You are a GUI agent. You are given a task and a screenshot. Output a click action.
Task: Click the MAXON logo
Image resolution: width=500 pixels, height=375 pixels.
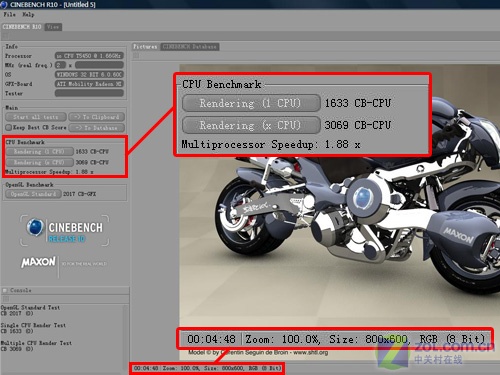(38, 262)
